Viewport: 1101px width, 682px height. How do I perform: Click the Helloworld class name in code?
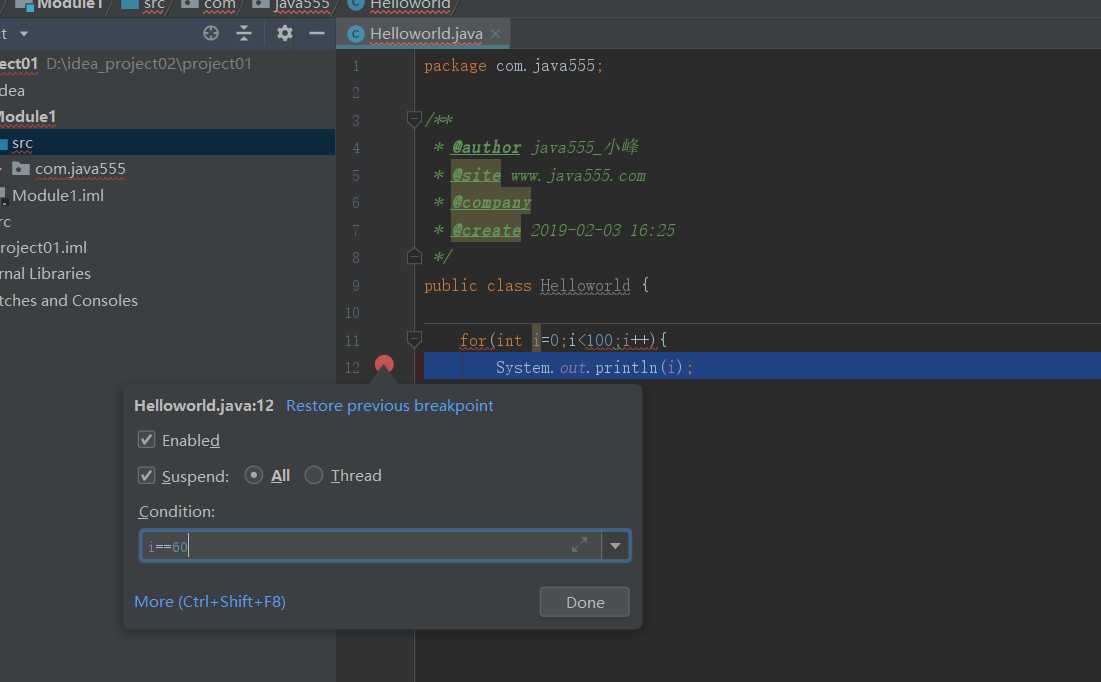[x=585, y=285]
